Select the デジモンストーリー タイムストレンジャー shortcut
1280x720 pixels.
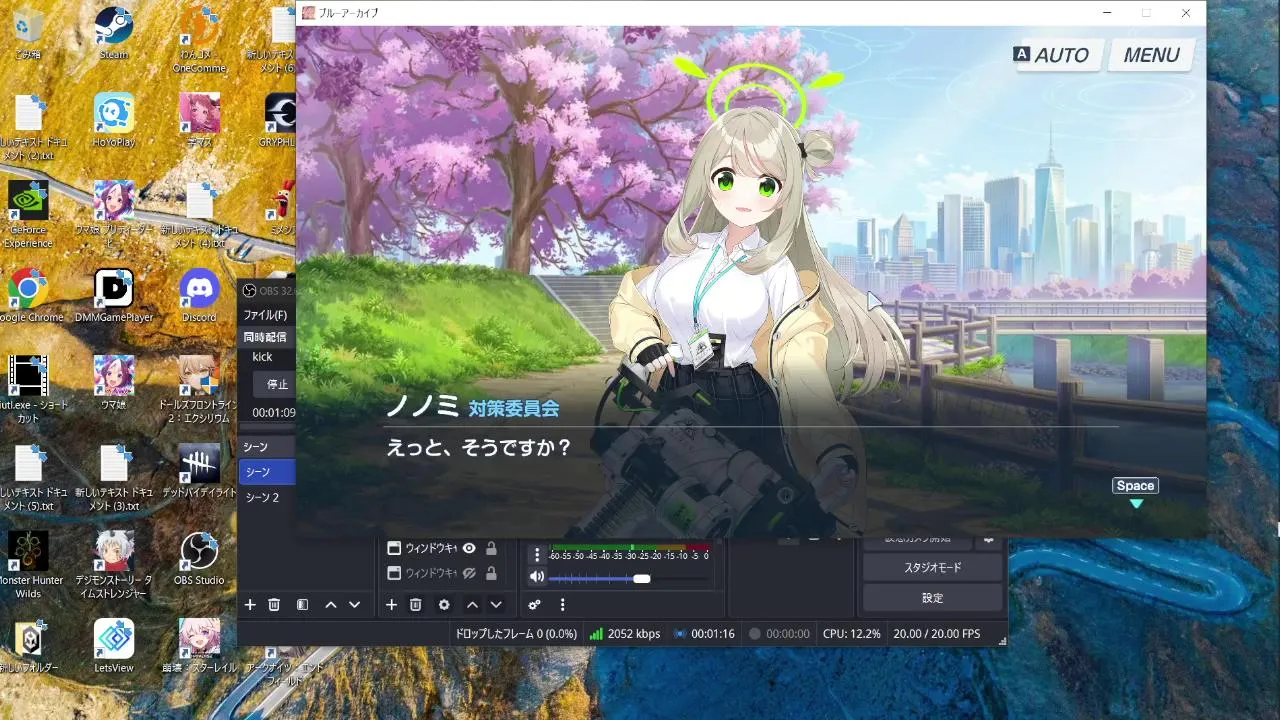click(x=114, y=565)
